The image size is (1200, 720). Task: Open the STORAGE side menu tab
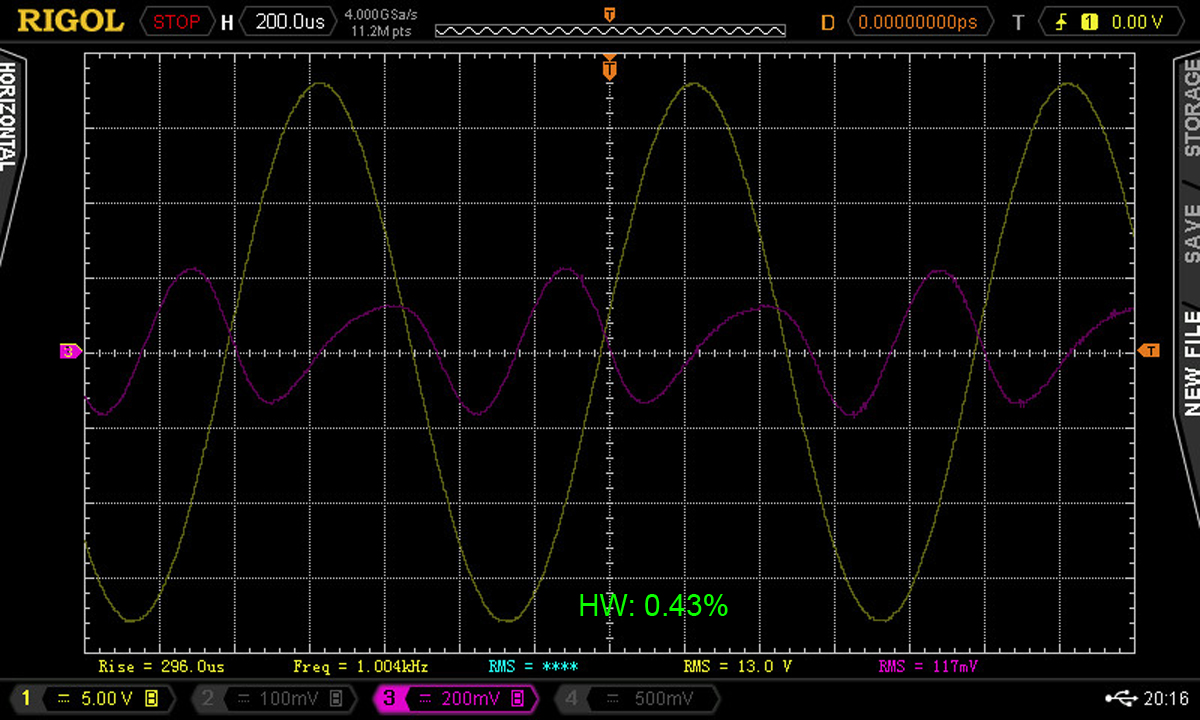pyautogui.click(x=1190, y=108)
